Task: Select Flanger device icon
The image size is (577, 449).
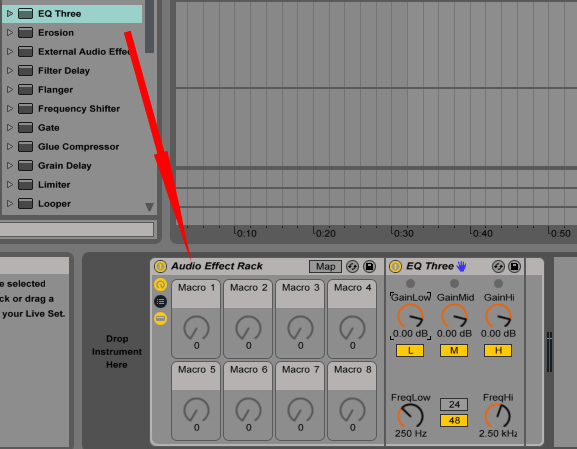Action: [25, 89]
